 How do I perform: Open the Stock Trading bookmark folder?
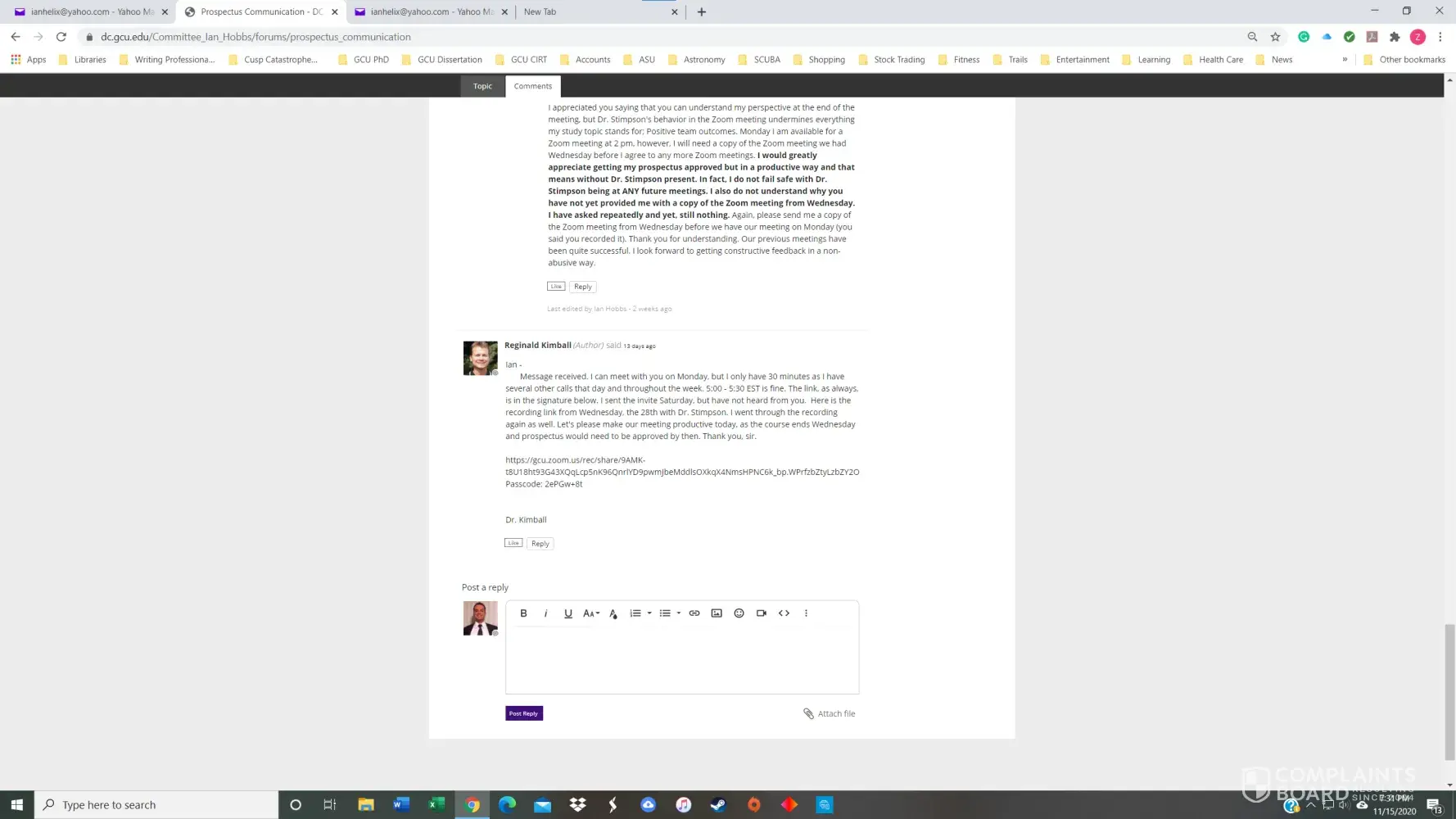[x=892, y=60]
